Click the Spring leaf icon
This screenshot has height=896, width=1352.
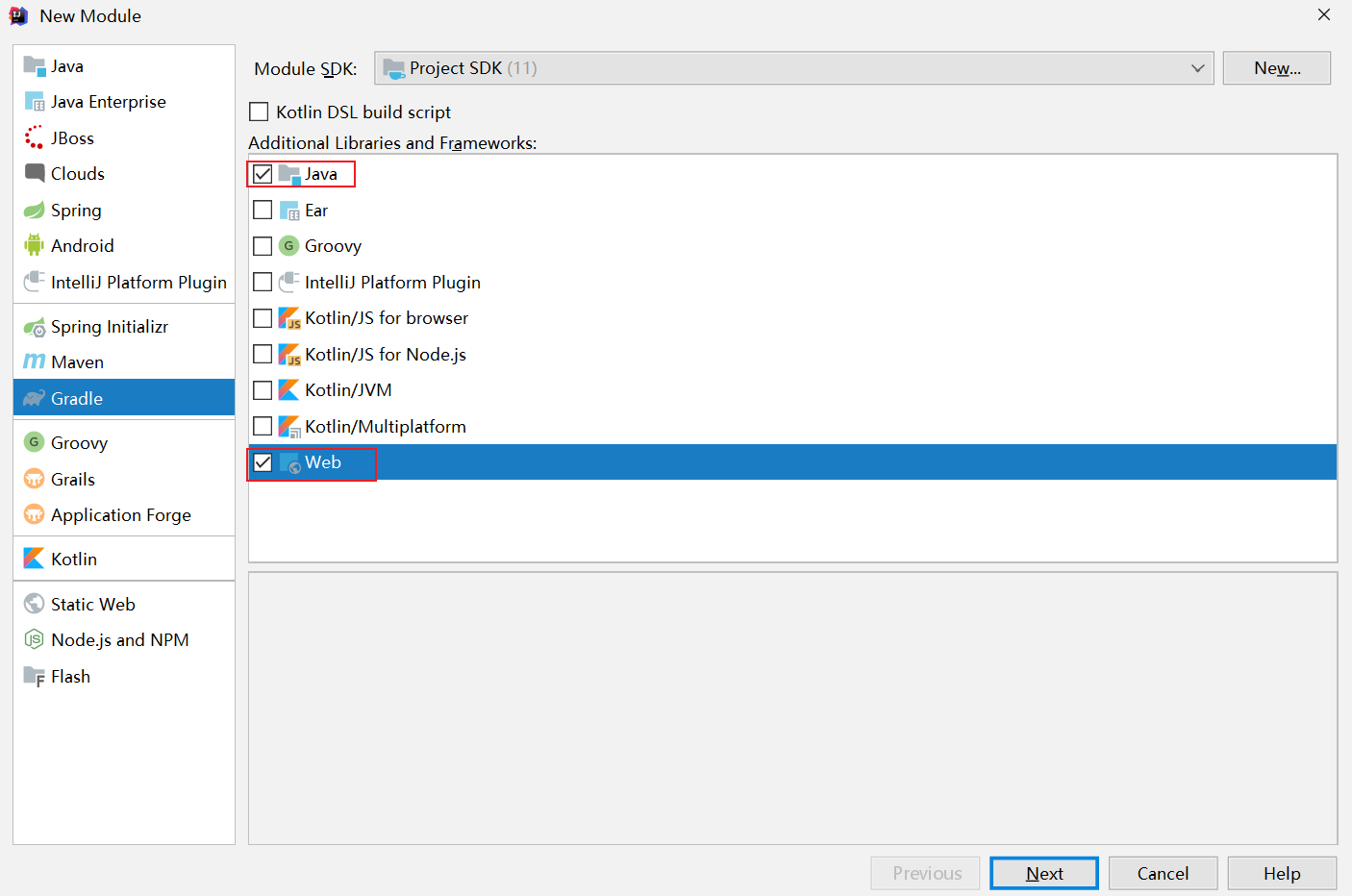[35, 211]
